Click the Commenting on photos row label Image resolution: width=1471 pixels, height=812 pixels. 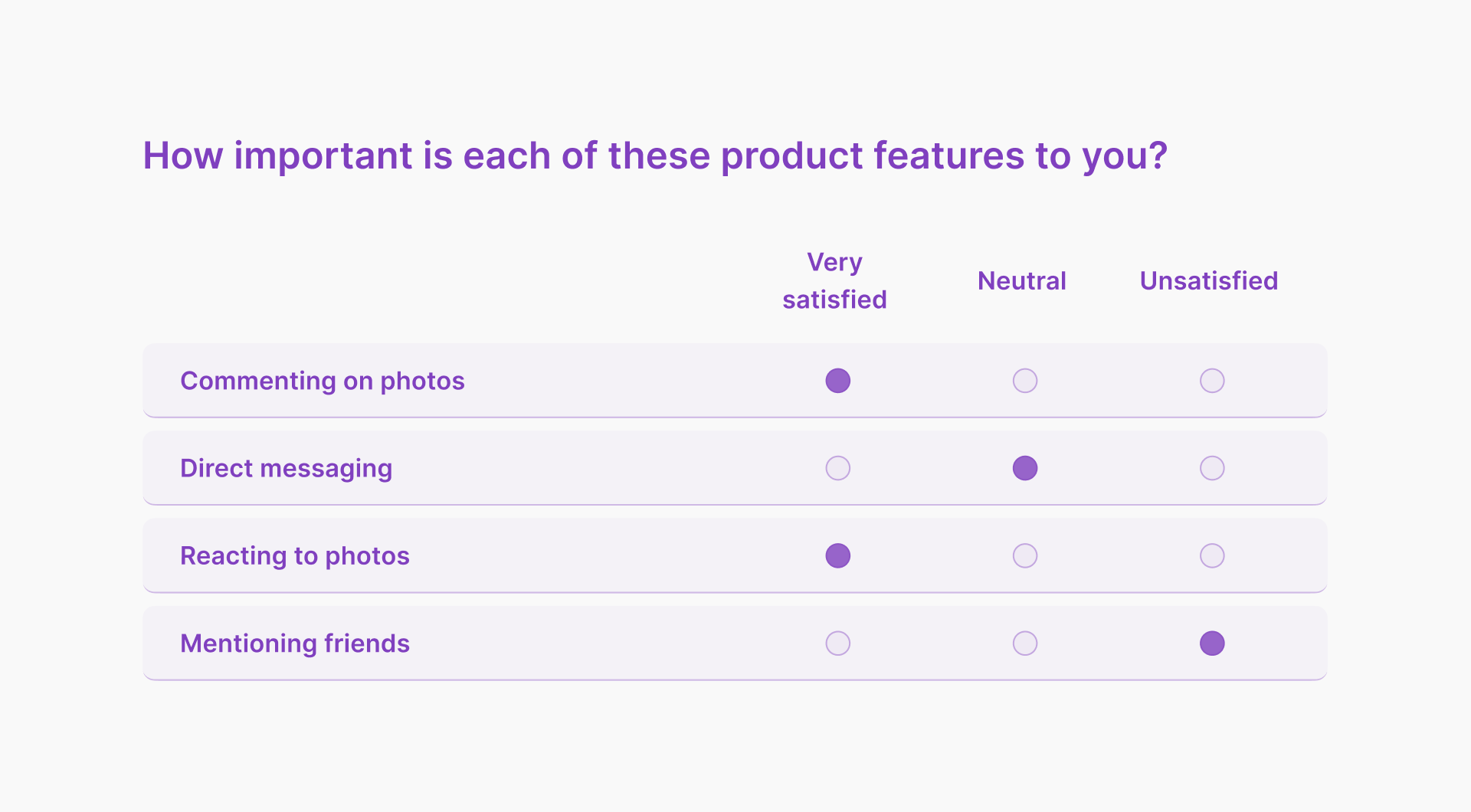pyautogui.click(x=322, y=380)
